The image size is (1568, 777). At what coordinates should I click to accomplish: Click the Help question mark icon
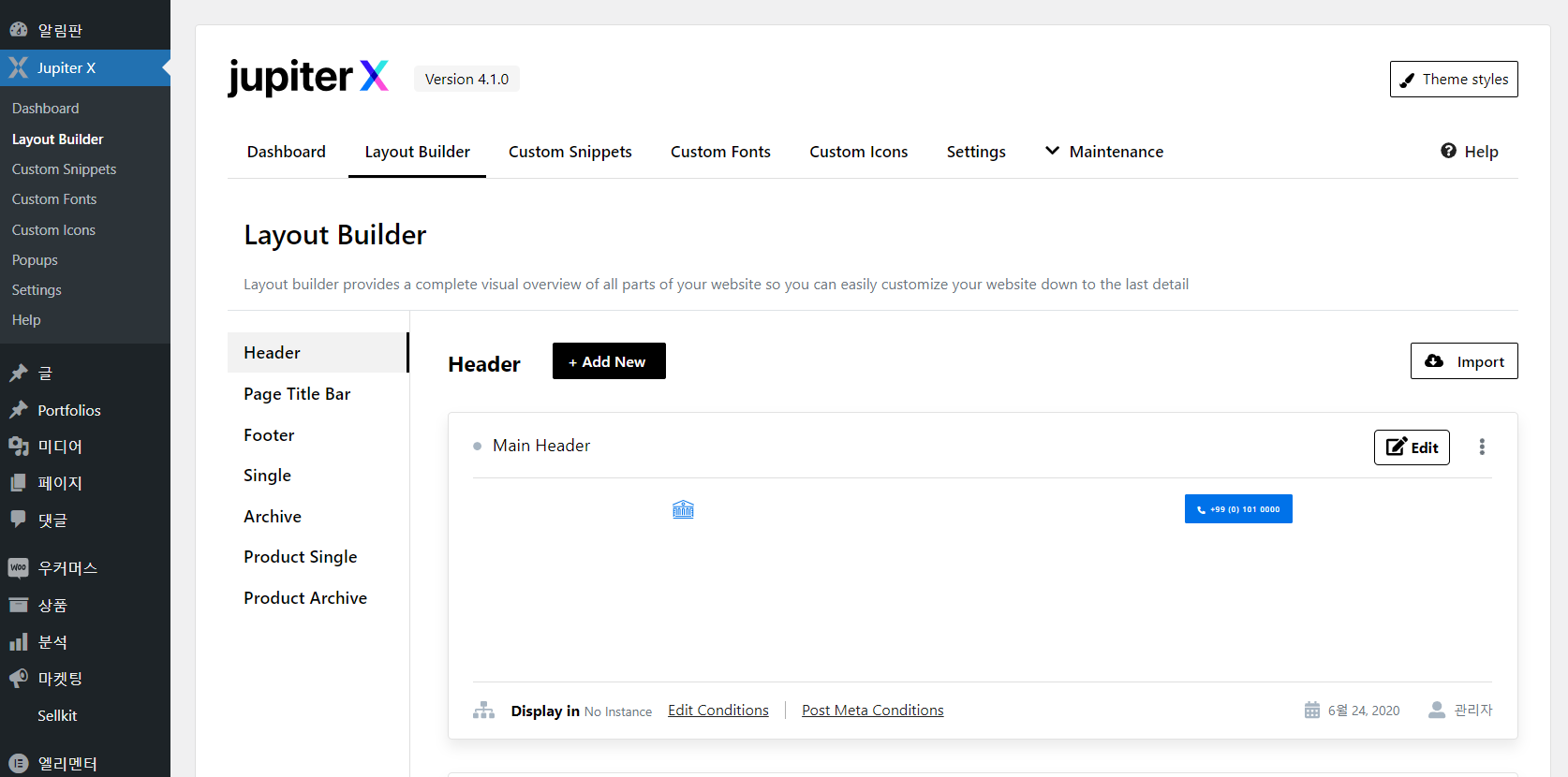tap(1448, 151)
